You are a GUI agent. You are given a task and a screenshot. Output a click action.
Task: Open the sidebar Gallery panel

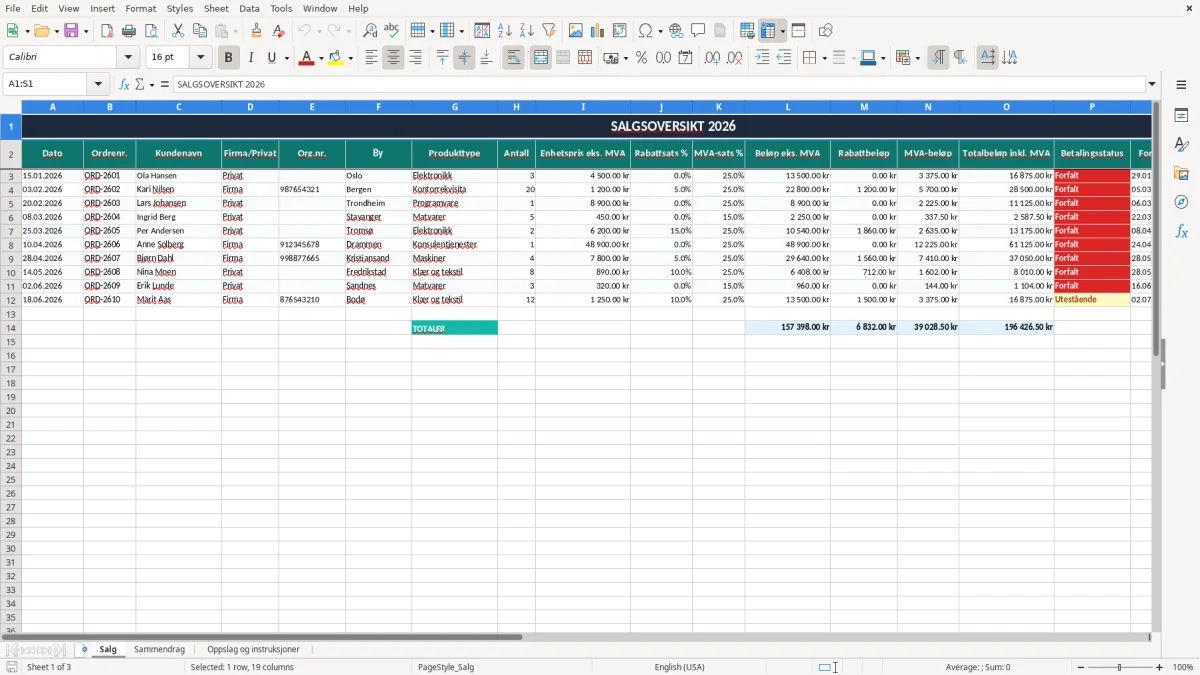[x=1181, y=174]
